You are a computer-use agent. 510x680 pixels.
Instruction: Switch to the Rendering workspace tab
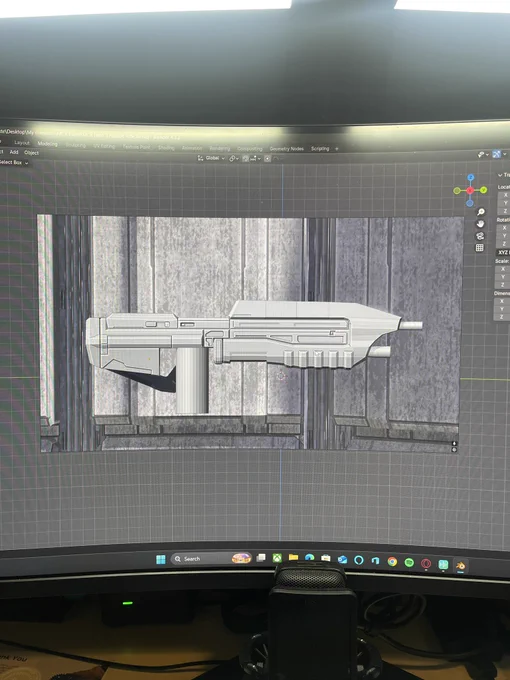(220, 148)
